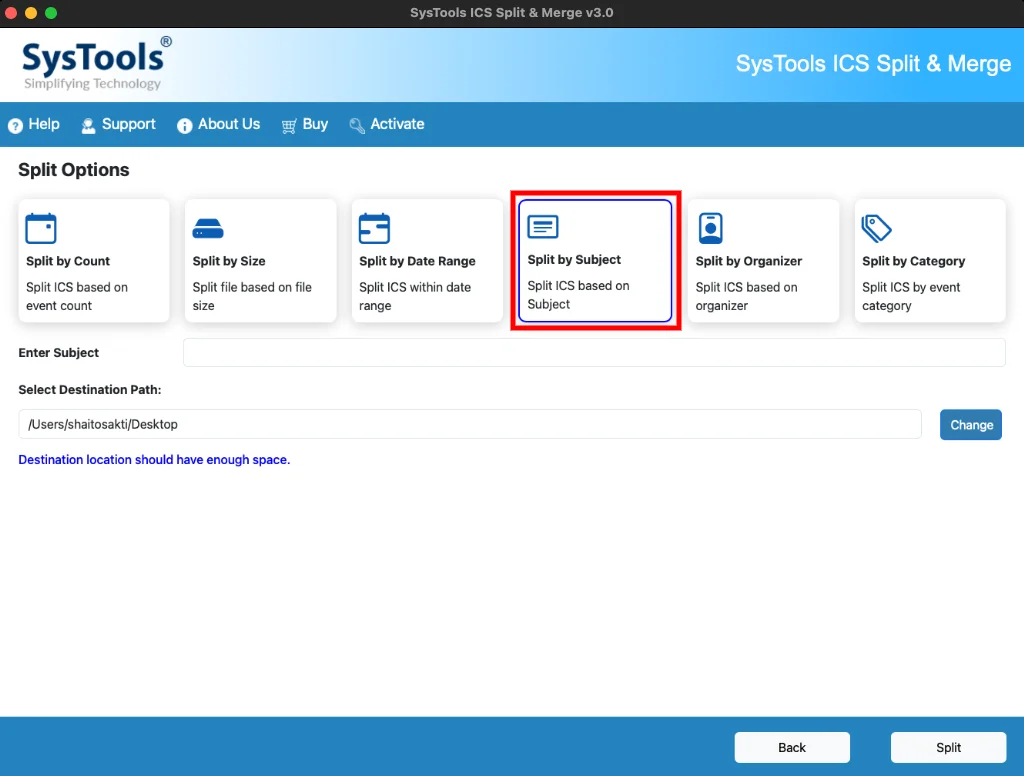Click the 'SysTools ICS Split & Merge' banner title
The height and width of the screenshot is (776, 1024).
coord(873,64)
